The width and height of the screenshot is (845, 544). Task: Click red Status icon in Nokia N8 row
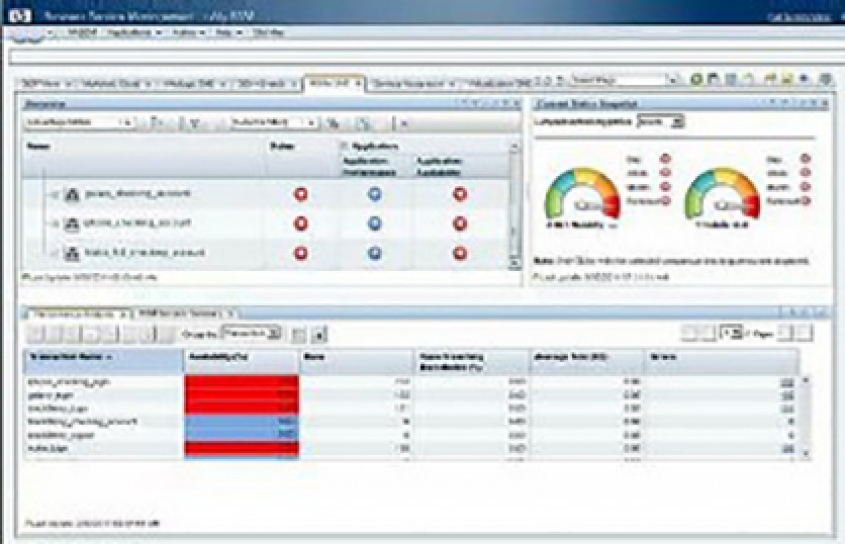tap(301, 253)
